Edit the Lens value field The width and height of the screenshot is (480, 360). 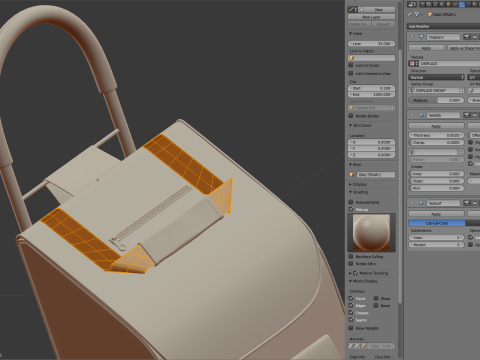click(x=371, y=44)
